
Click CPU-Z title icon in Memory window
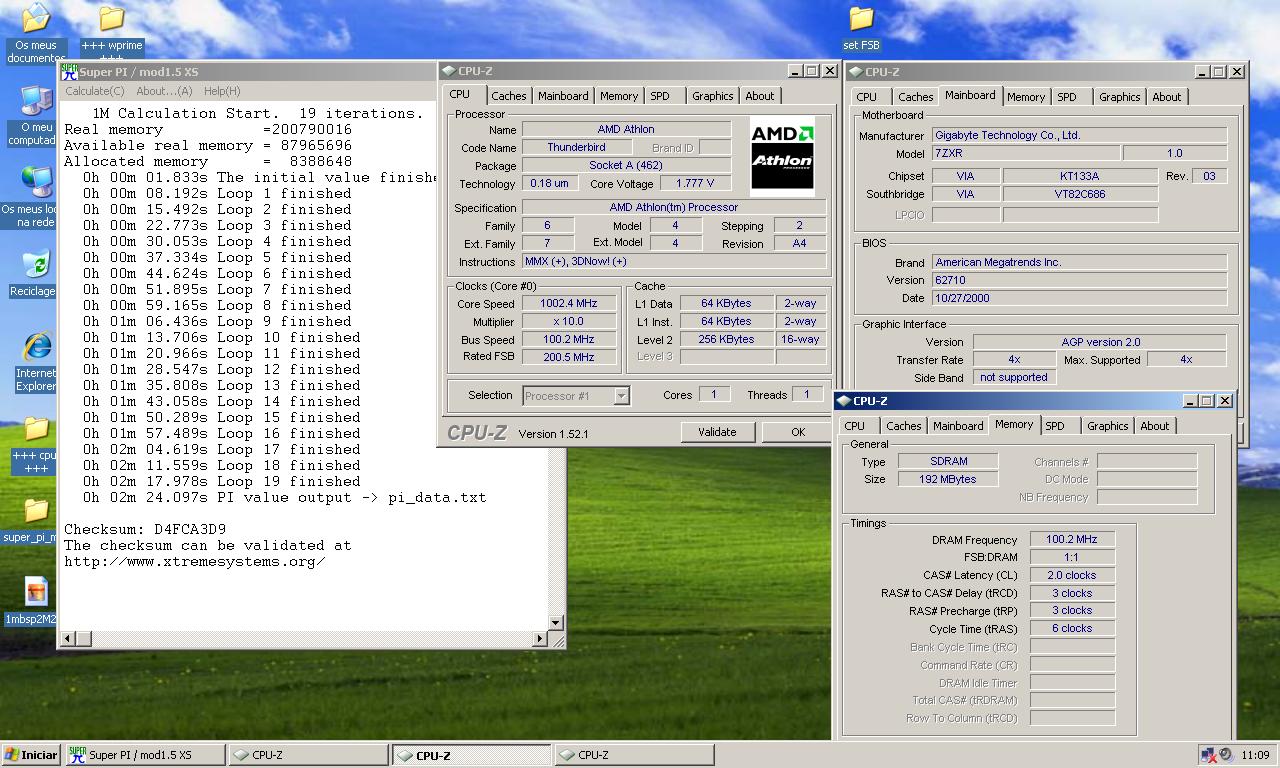point(843,401)
